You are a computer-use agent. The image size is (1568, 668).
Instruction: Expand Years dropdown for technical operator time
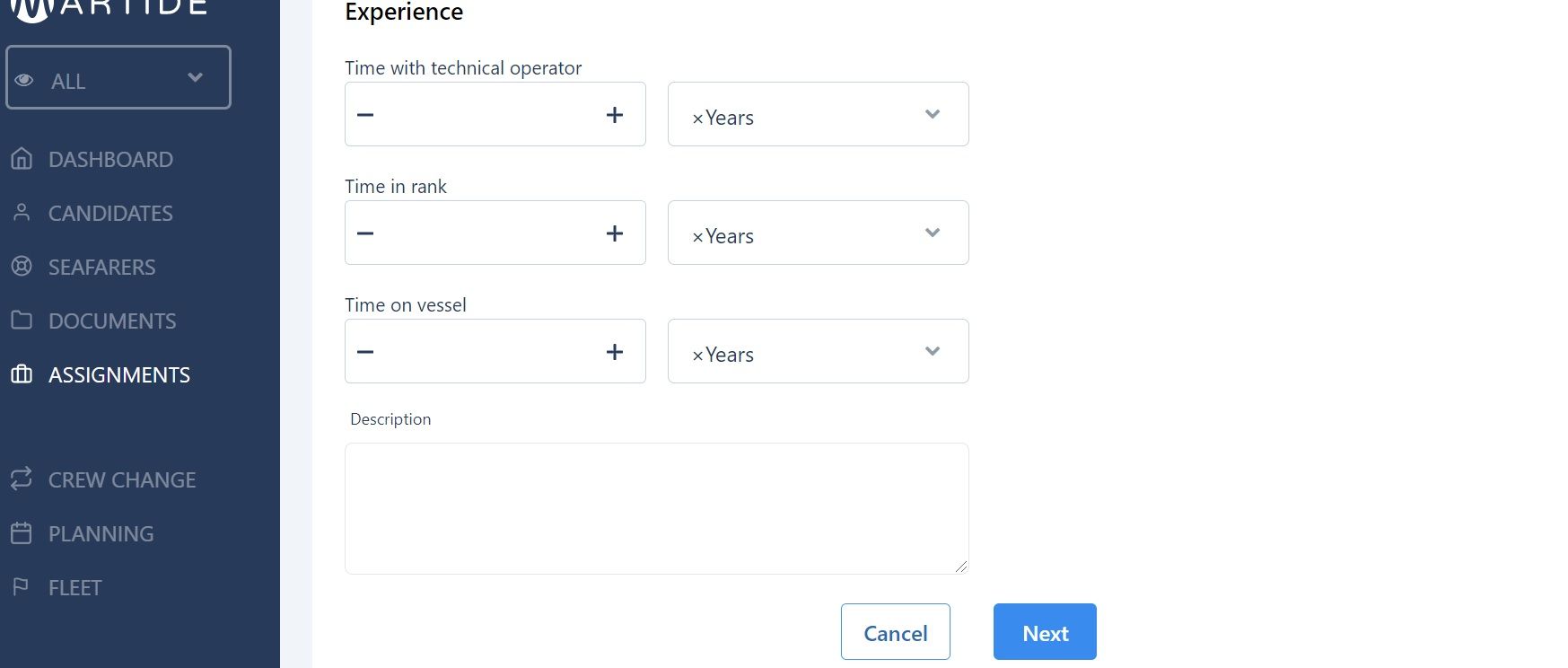click(933, 114)
